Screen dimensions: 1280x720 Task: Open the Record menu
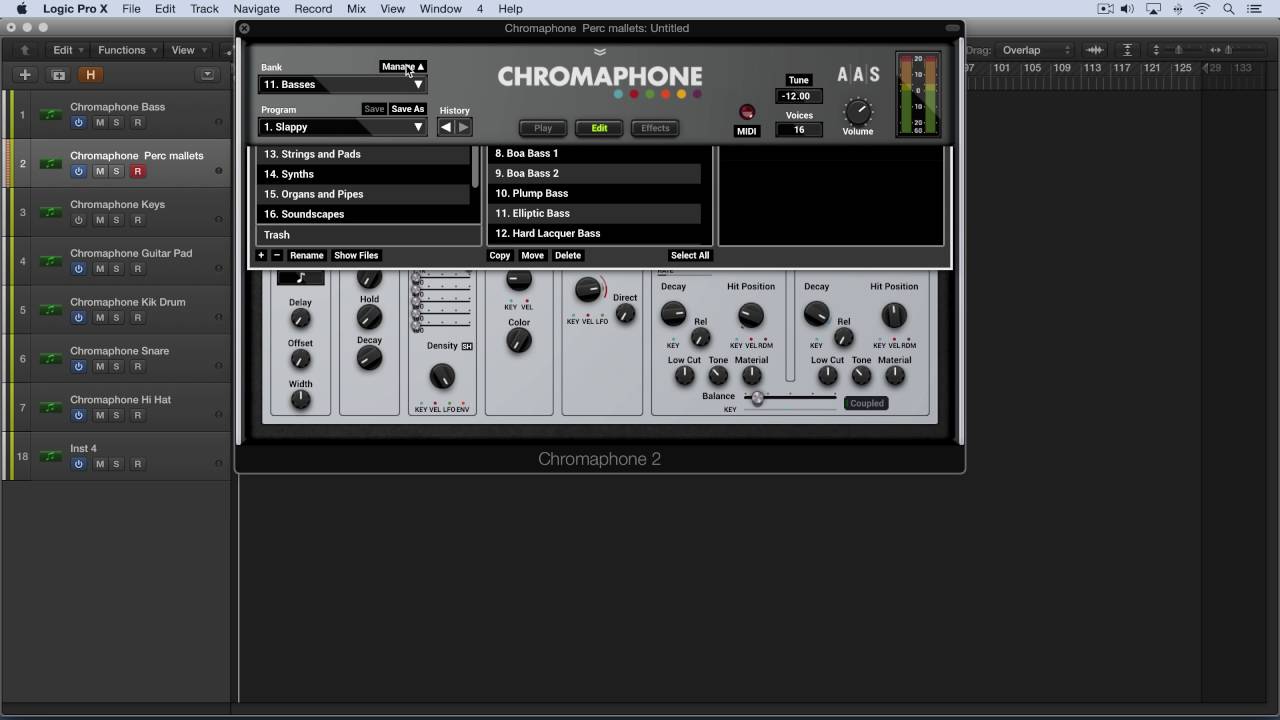click(313, 9)
